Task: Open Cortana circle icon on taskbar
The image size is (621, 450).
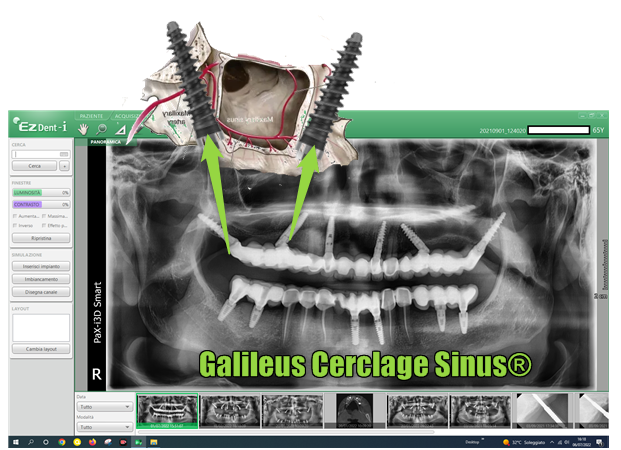Action: pos(46,442)
